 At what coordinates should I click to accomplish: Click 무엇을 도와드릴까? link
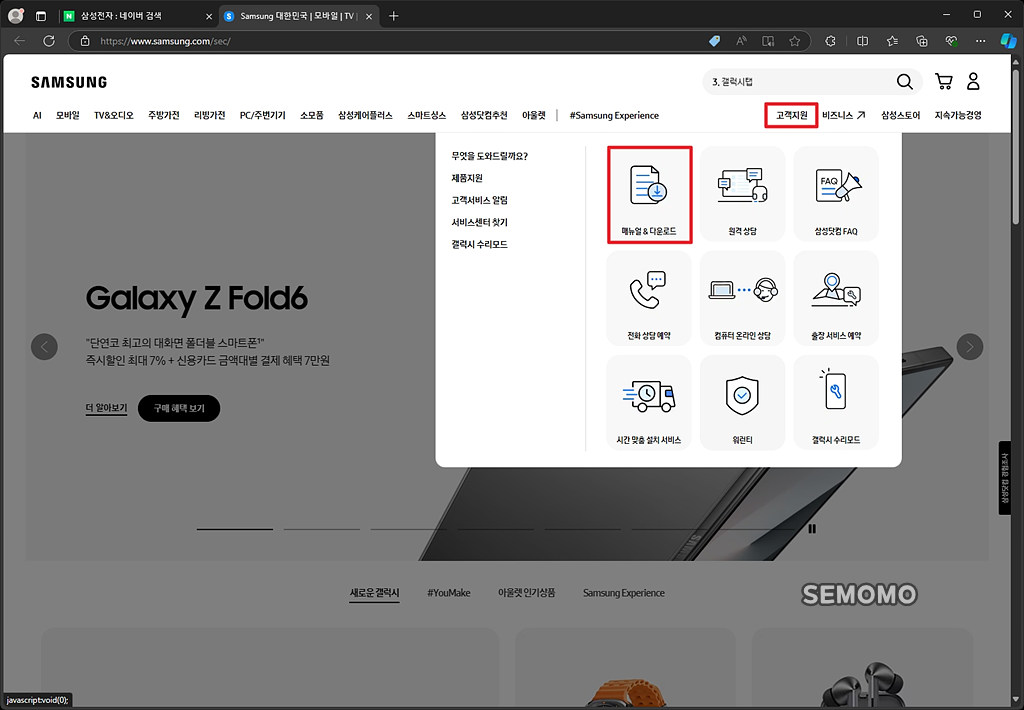(490, 155)
